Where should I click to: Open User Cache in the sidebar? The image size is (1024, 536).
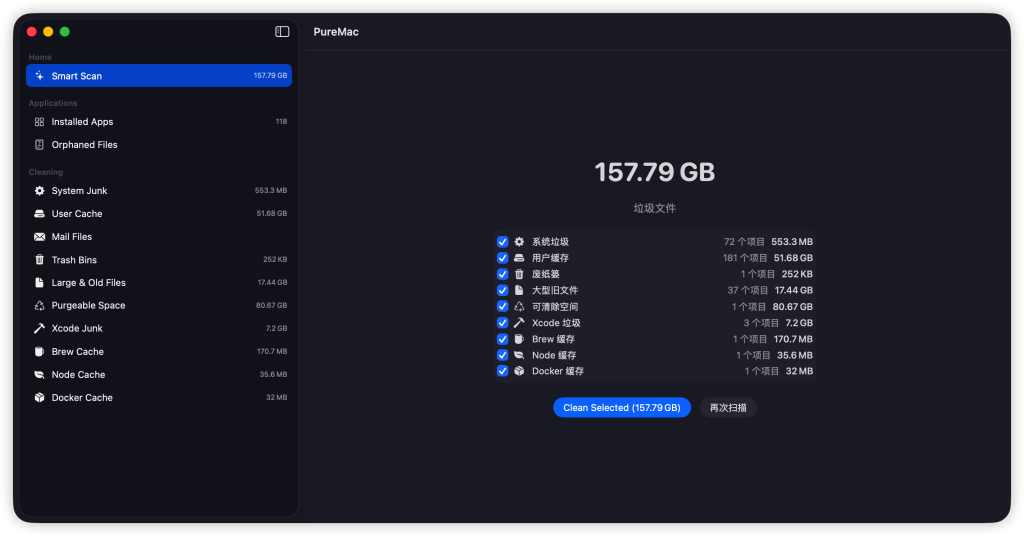(x=77, y=214)
